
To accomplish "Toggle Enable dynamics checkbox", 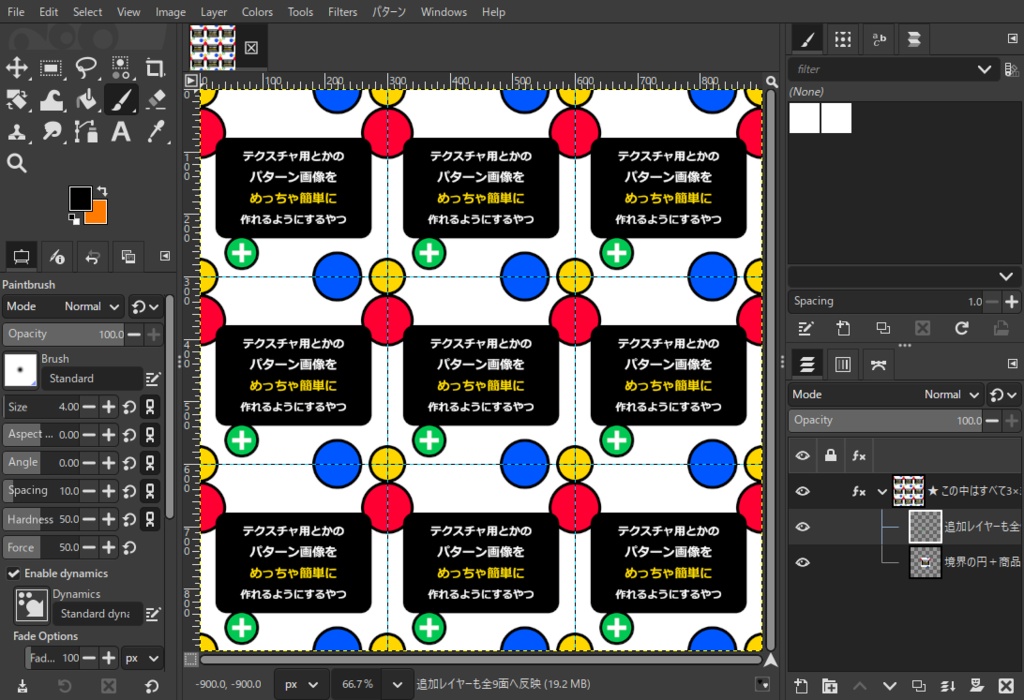I will click(x=13, y=573).
